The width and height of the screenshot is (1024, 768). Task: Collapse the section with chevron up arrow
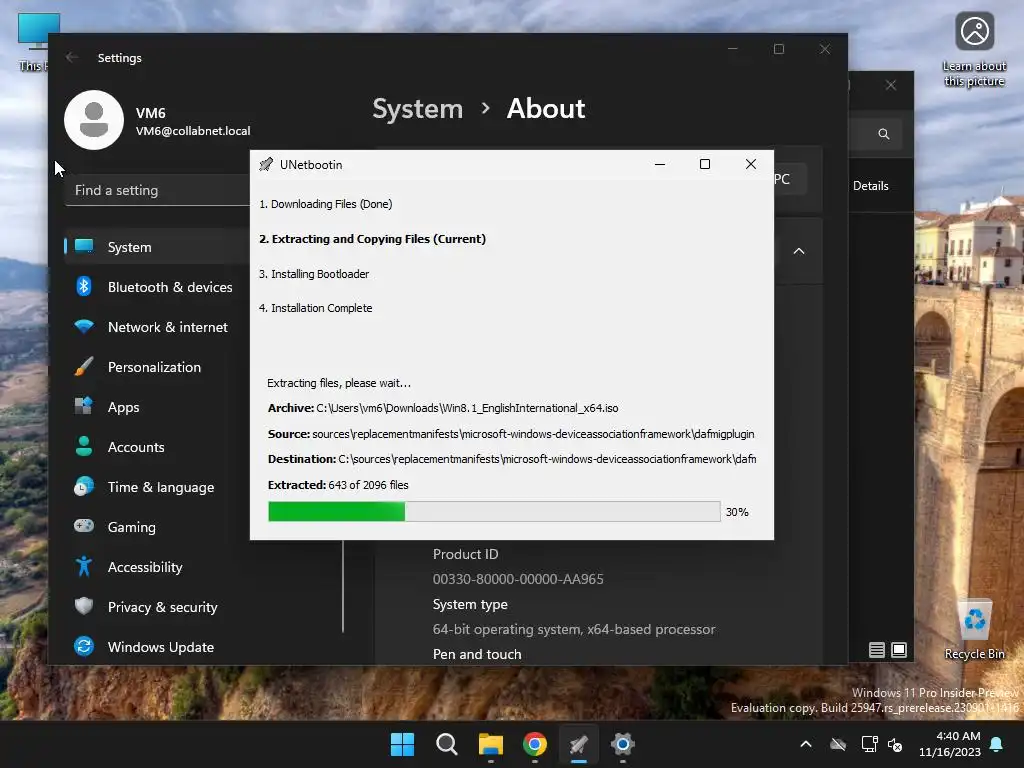pos(799,251)
